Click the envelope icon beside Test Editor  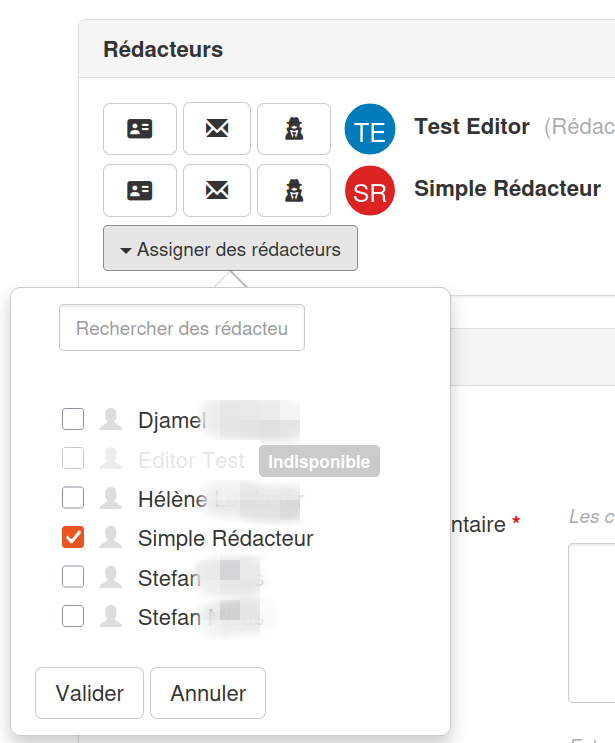coord(217,129)
